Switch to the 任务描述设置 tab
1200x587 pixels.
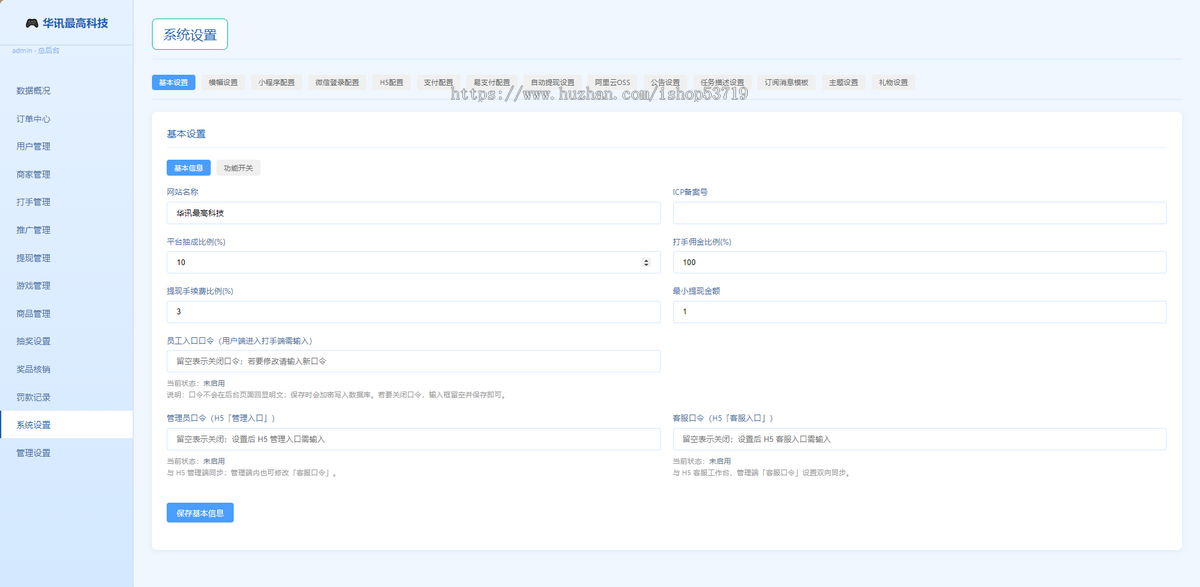click(722, 83)
